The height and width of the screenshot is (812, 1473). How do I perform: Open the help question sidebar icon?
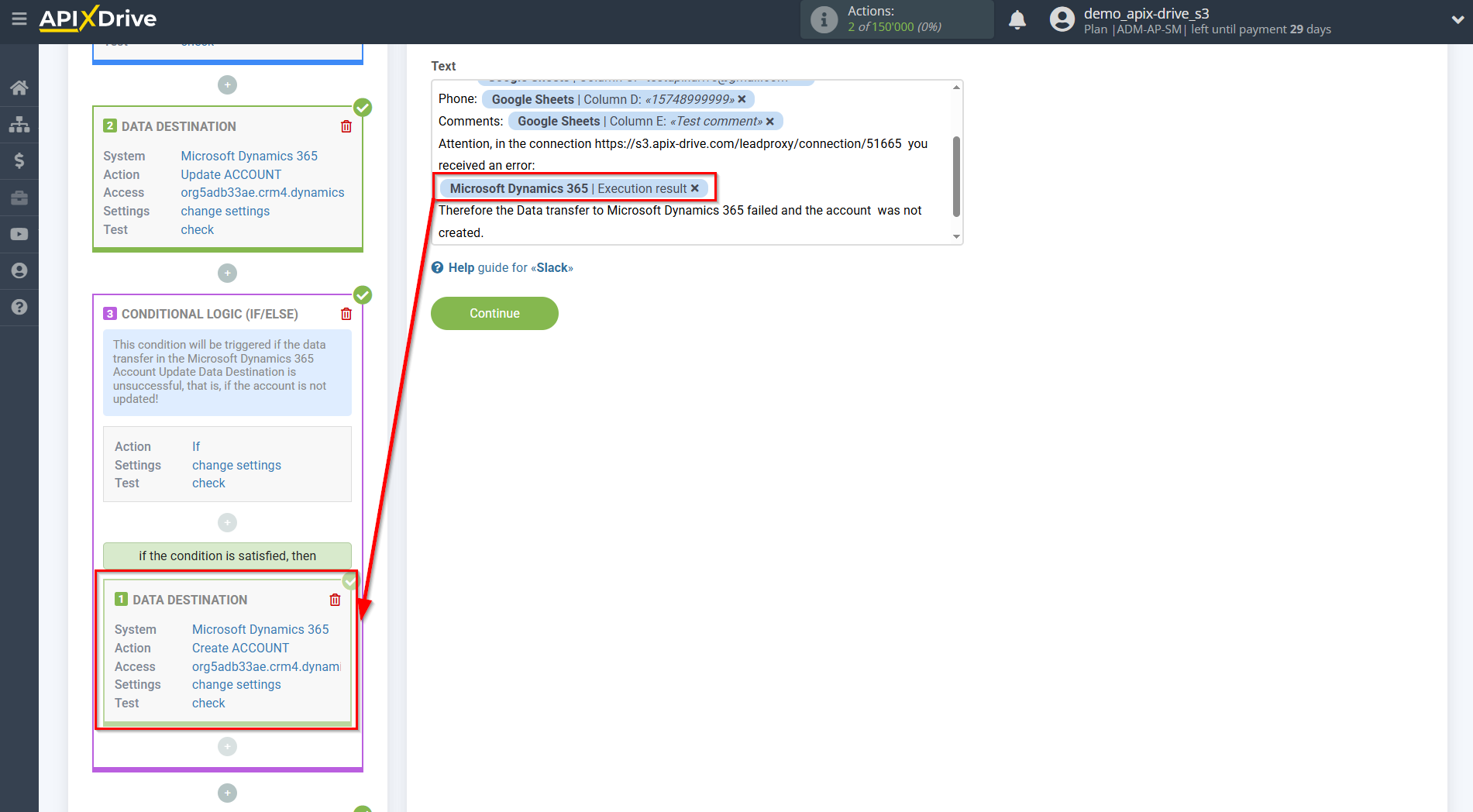click(19, 307)
